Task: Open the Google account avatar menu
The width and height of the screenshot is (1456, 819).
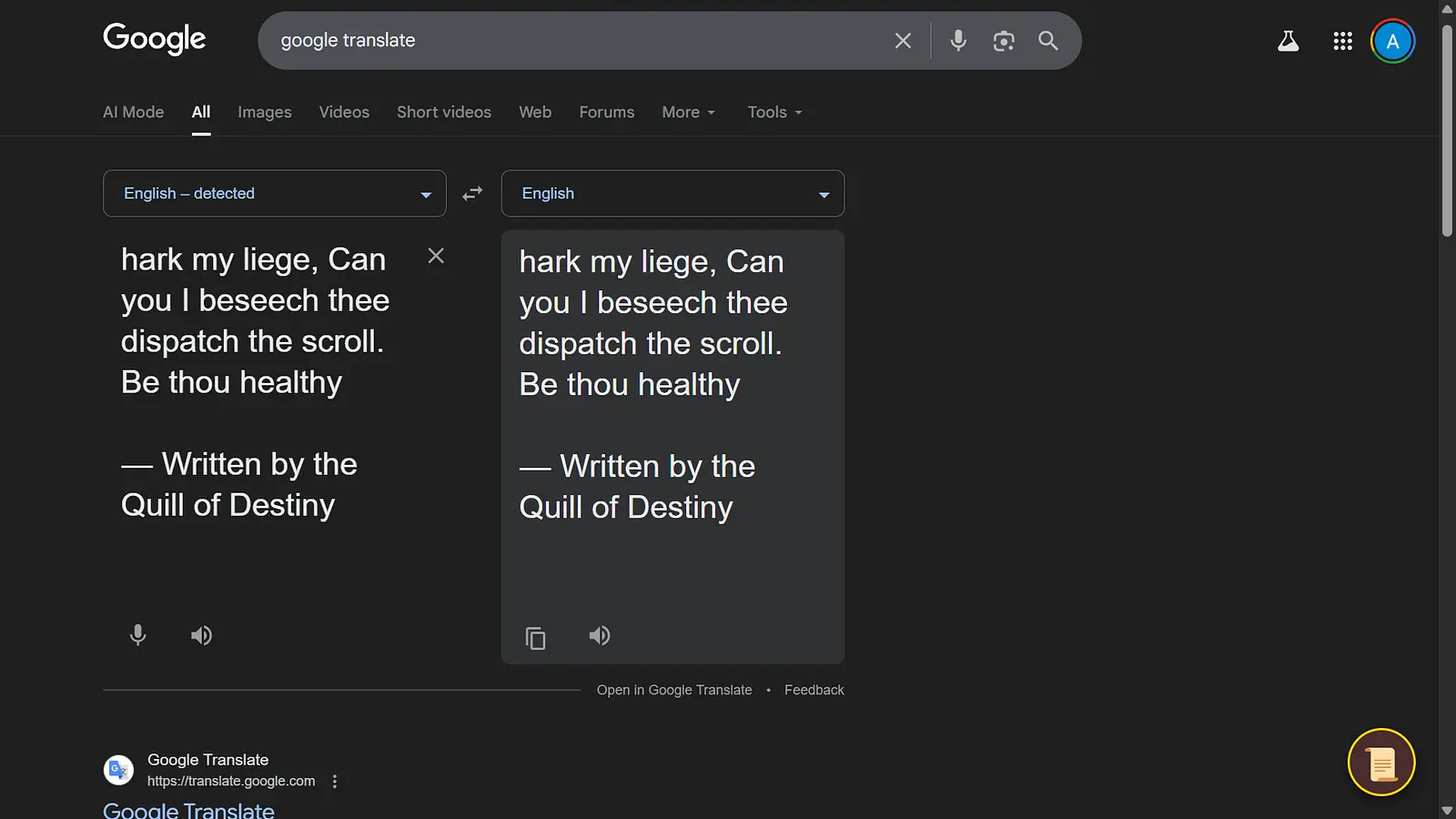Action: click(x=1392, y=41)
